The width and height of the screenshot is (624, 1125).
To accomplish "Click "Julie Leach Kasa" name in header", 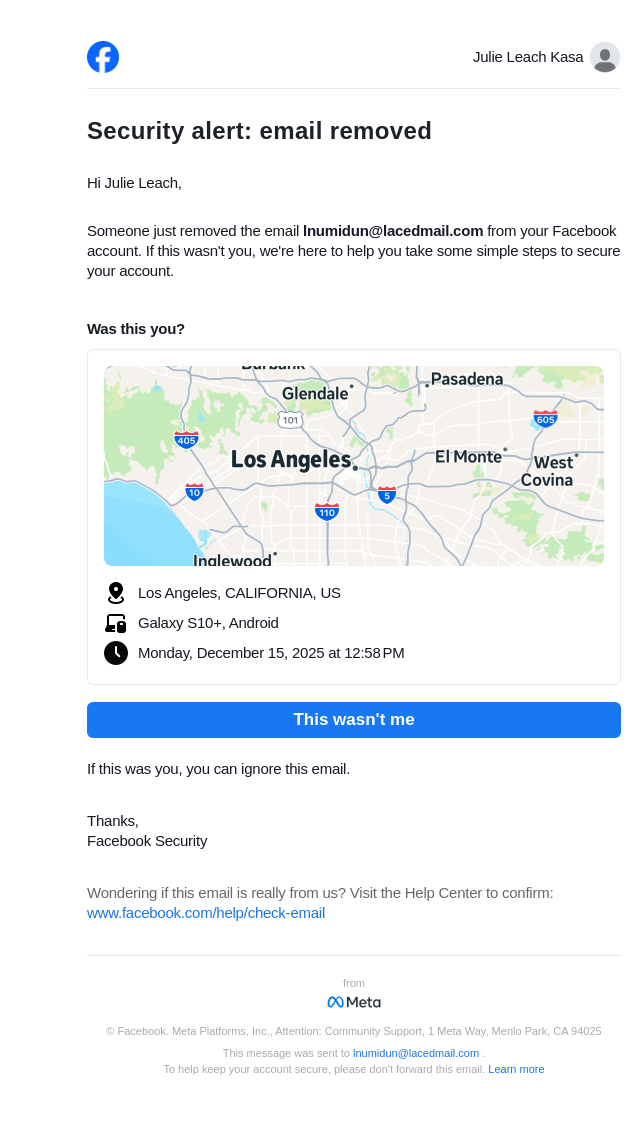I will pos(528,57).
